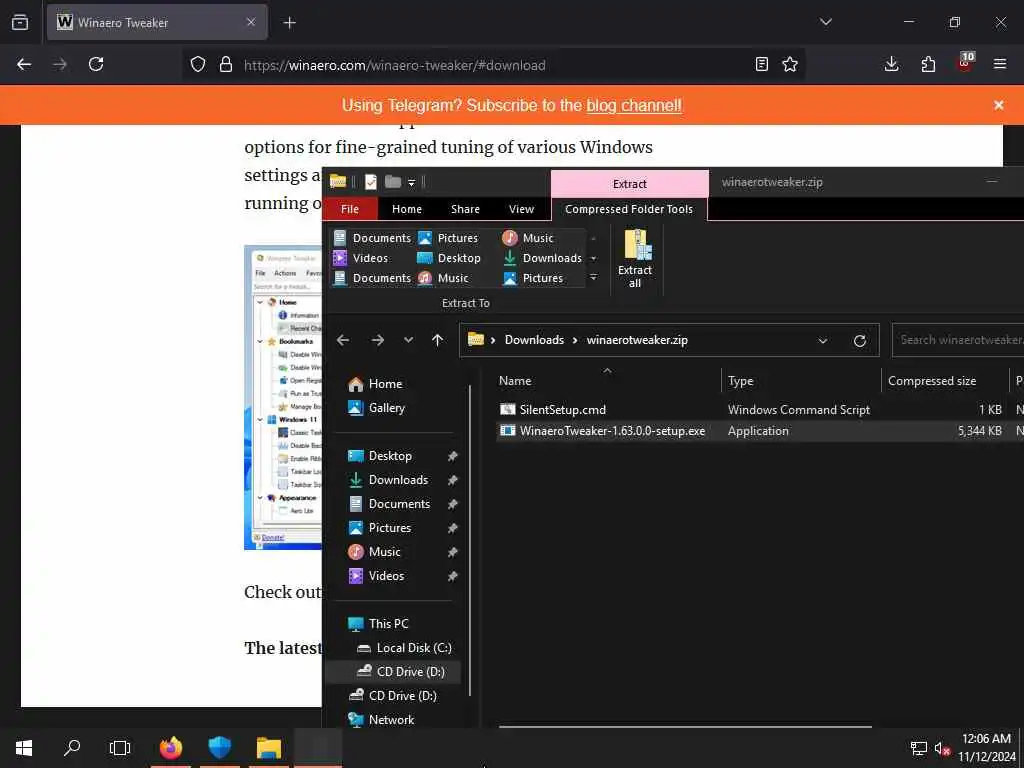Click the pink Extract contextual tab

click(630, 184)
